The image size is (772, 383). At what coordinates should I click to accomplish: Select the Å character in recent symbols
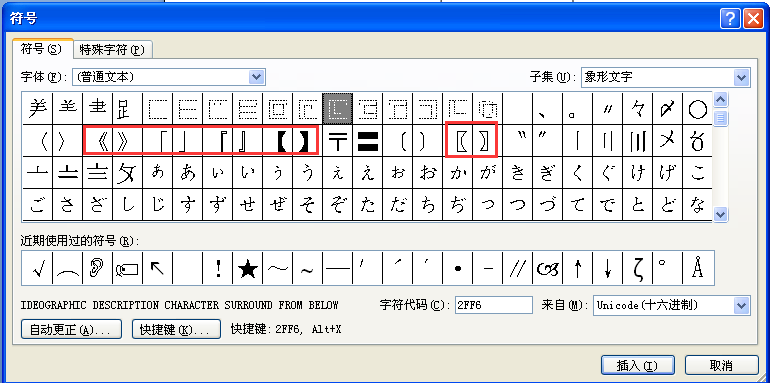coord(698,268)
